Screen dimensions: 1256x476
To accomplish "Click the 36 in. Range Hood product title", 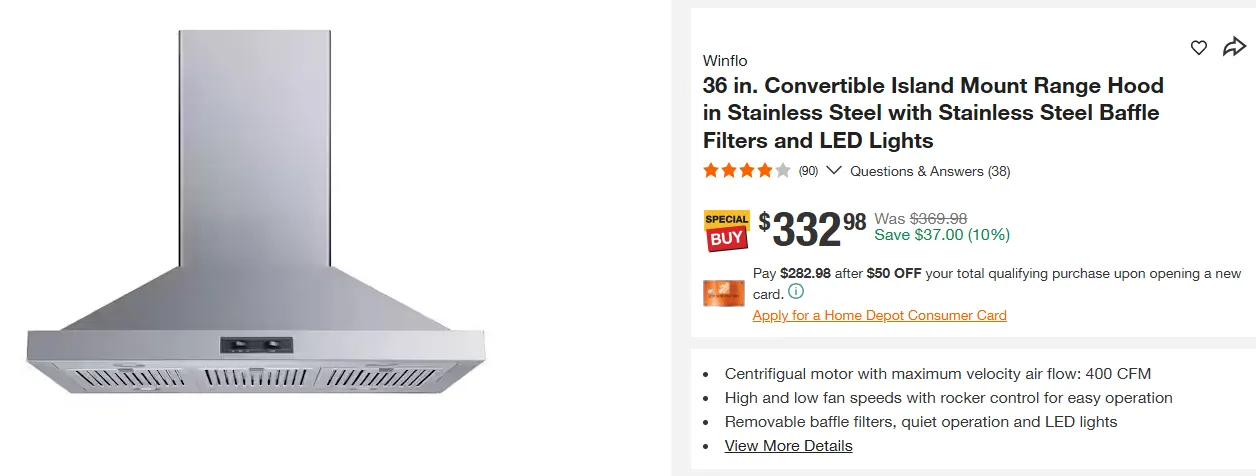I will (x=933, y=113).
